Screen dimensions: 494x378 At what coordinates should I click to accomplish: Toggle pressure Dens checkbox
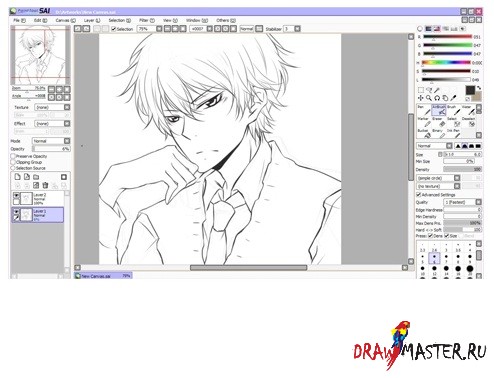pyautogui.click(x=430, y=236)
